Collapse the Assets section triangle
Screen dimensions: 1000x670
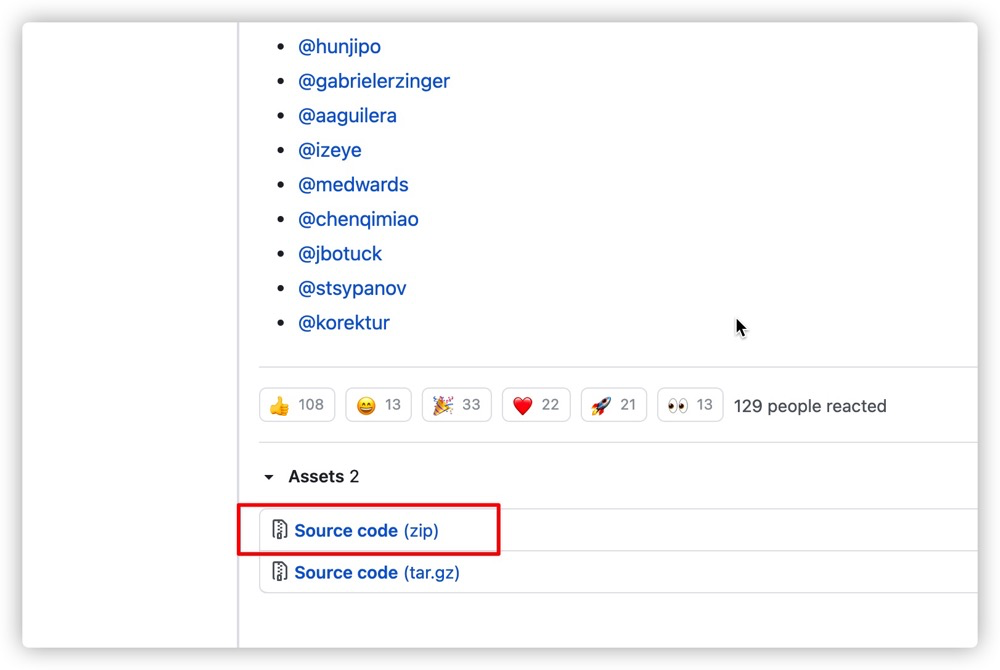point(269,477)
